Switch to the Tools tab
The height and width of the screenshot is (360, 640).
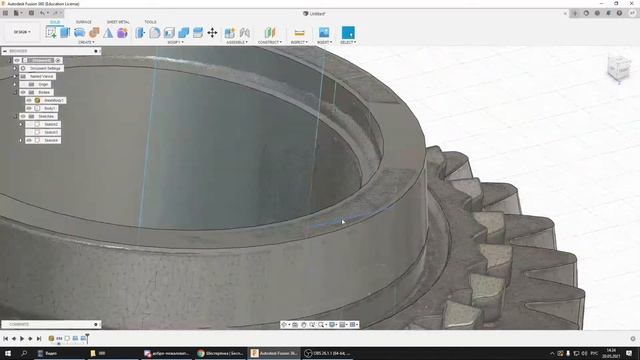click(x=150, y=22)
